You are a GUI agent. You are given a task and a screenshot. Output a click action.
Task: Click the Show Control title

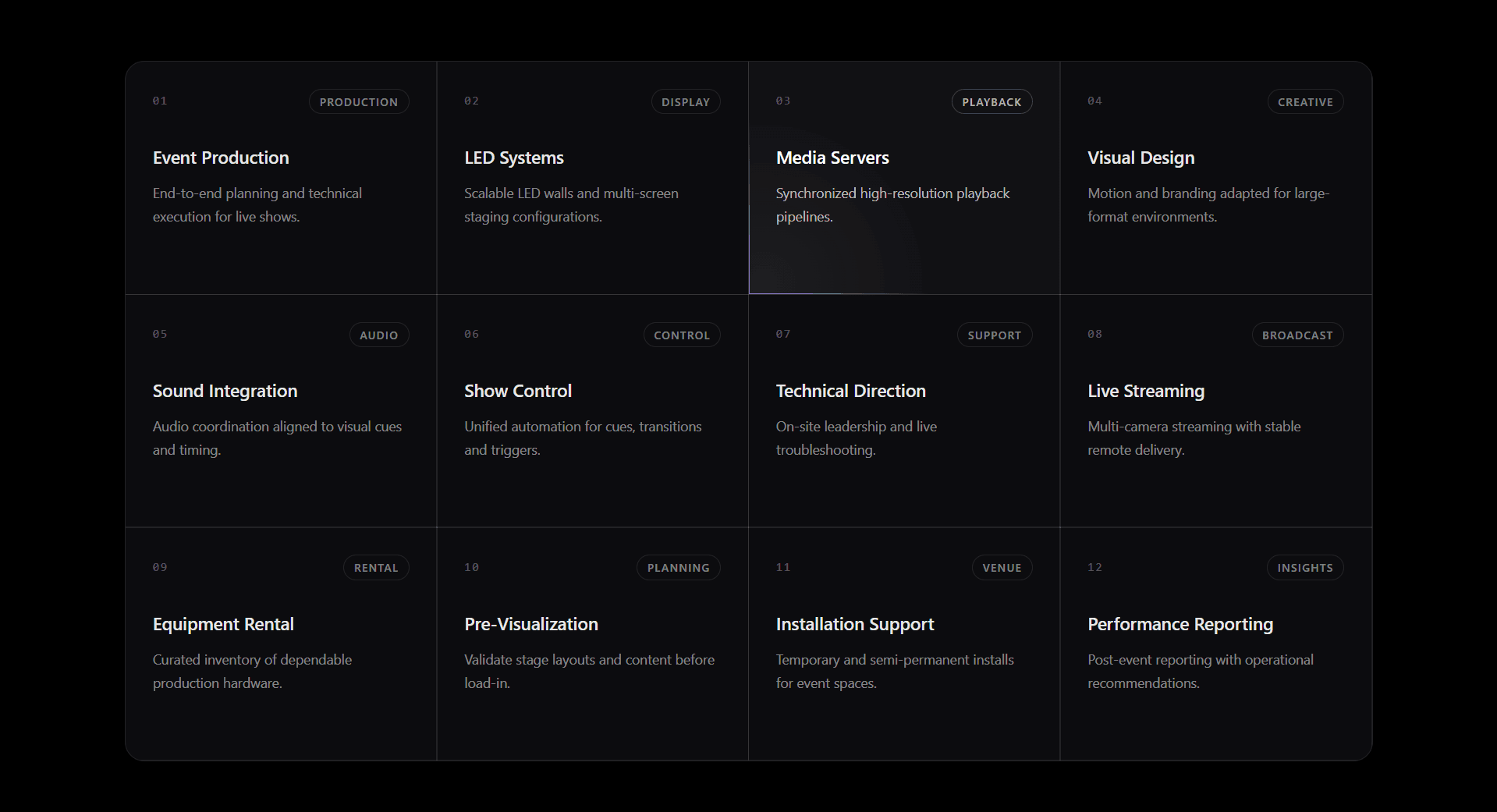coord(518,391)
